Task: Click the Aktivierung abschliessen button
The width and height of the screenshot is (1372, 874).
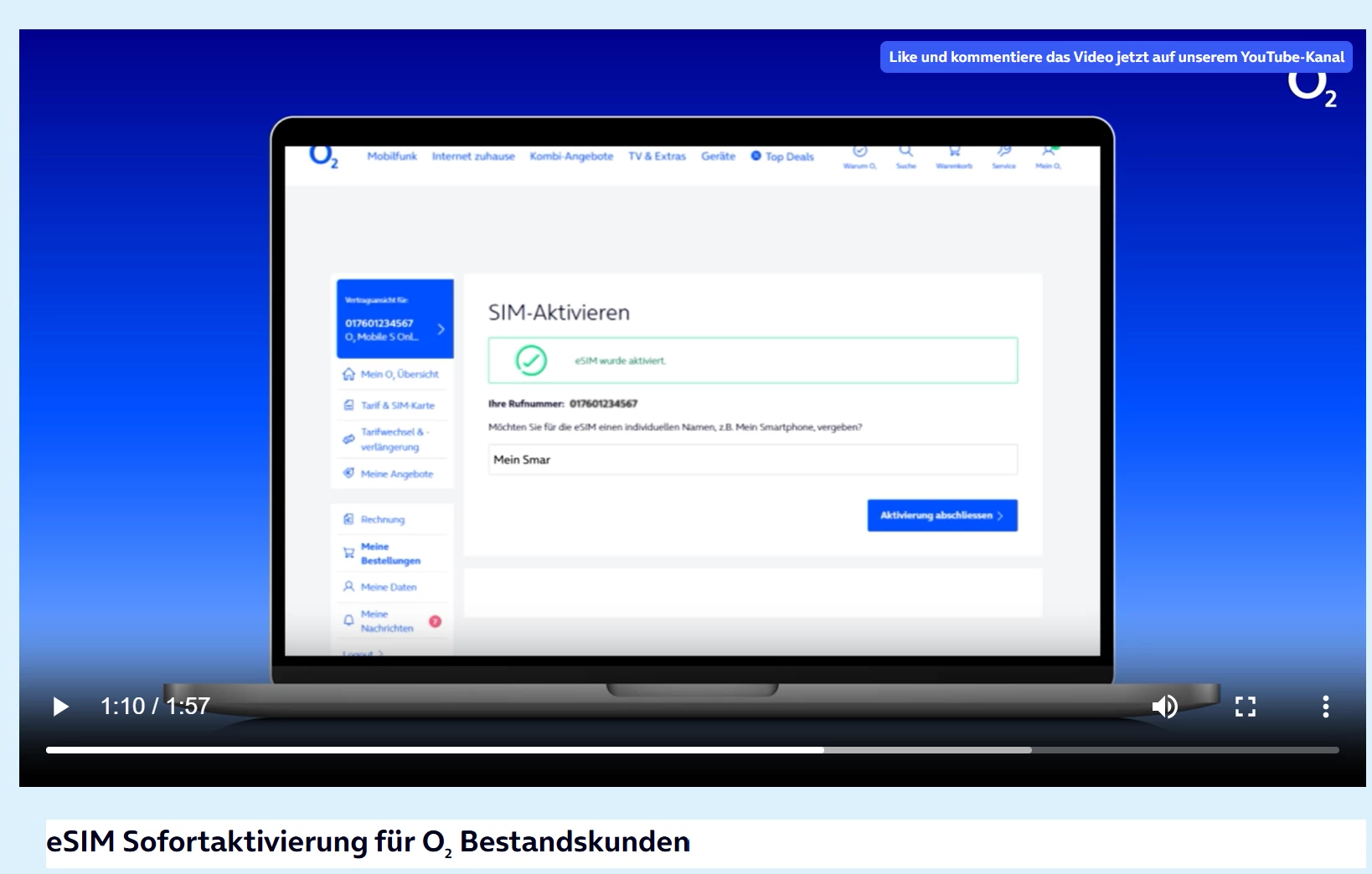Action: [942, 516]
